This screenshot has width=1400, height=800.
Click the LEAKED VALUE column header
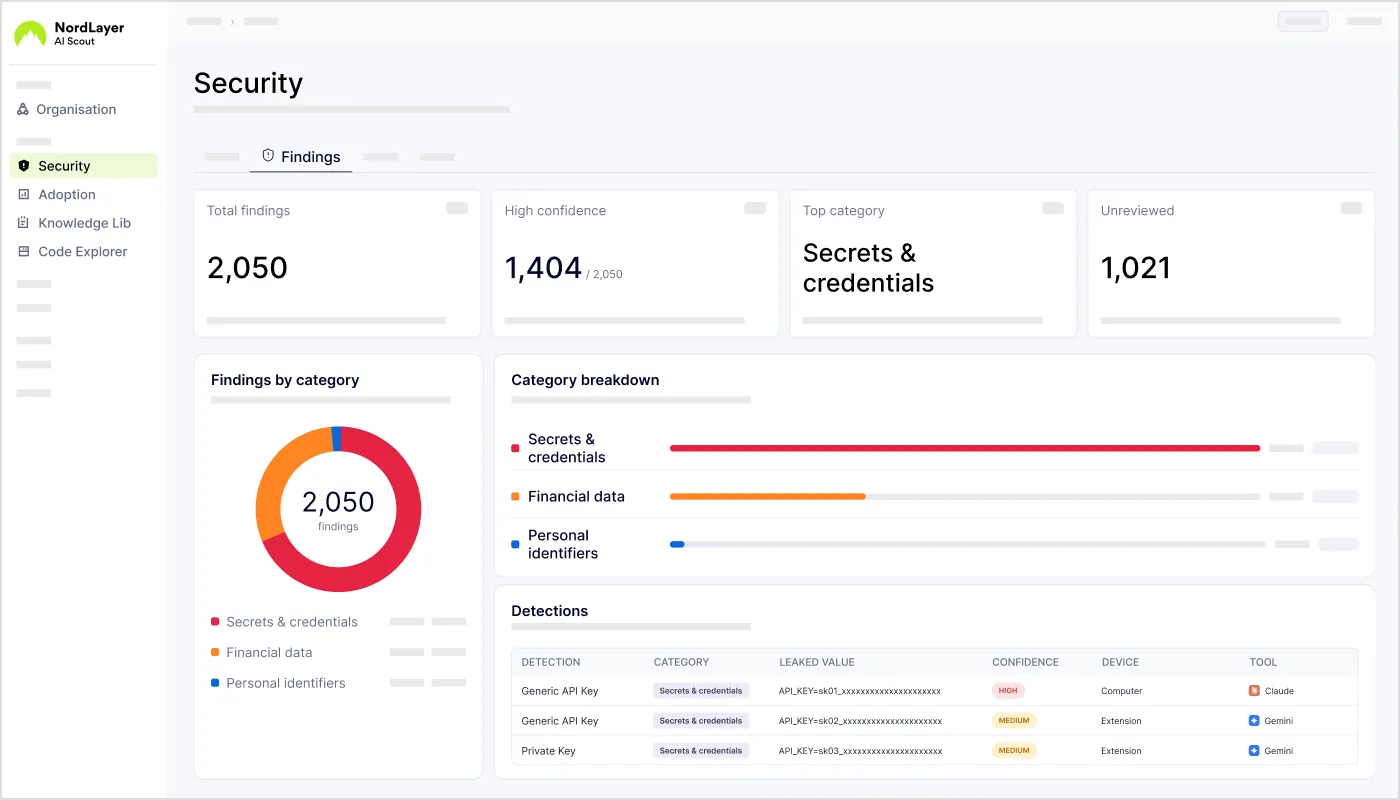(817, 662)
